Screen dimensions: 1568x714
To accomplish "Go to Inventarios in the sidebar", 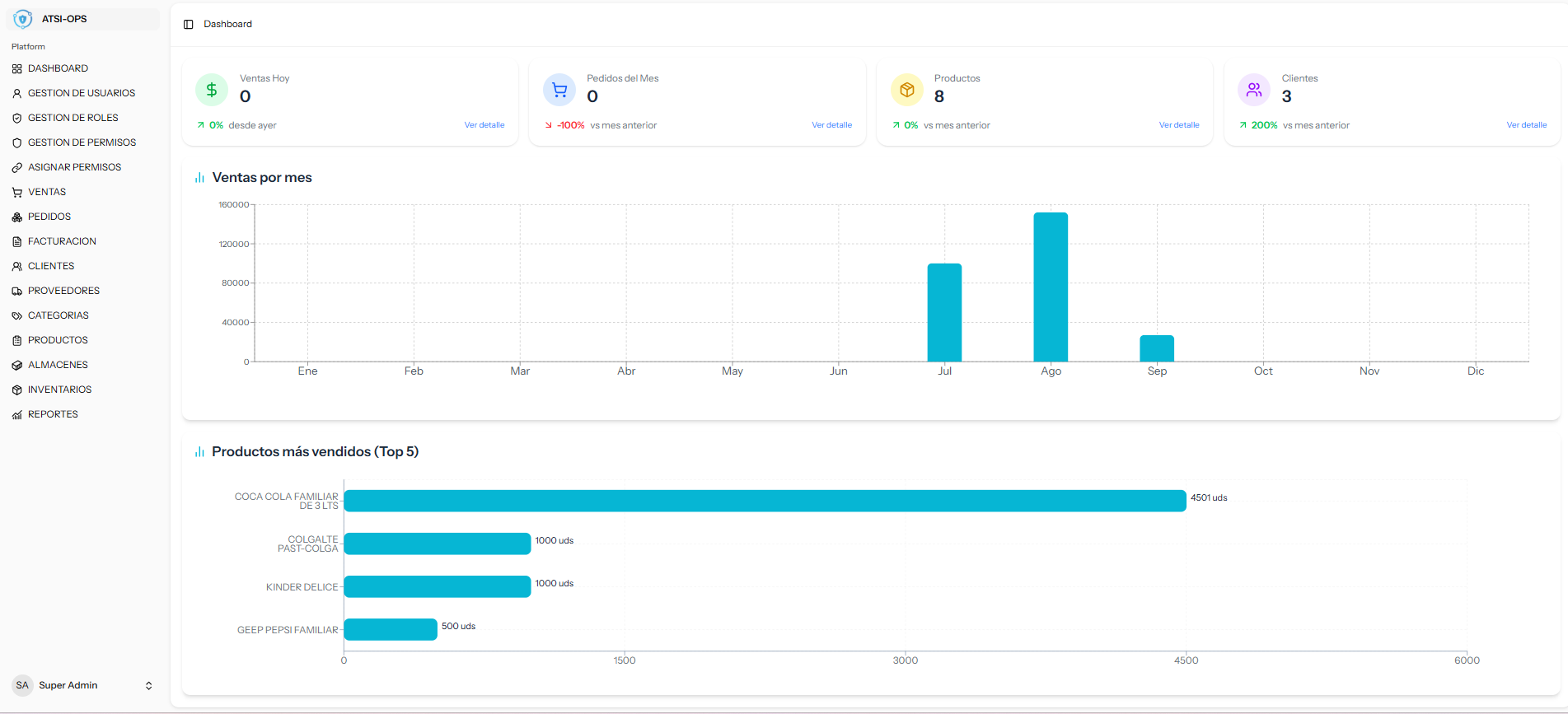I will click(59, 390).
